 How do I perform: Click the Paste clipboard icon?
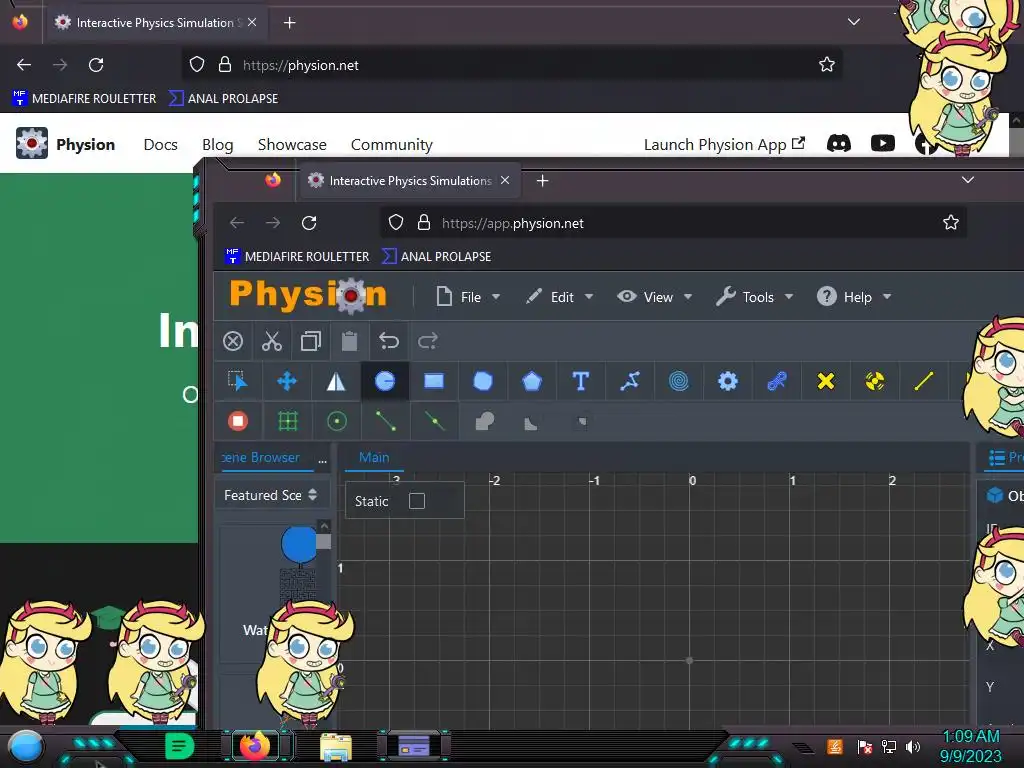pyautogui.click(x=349, y=341)
